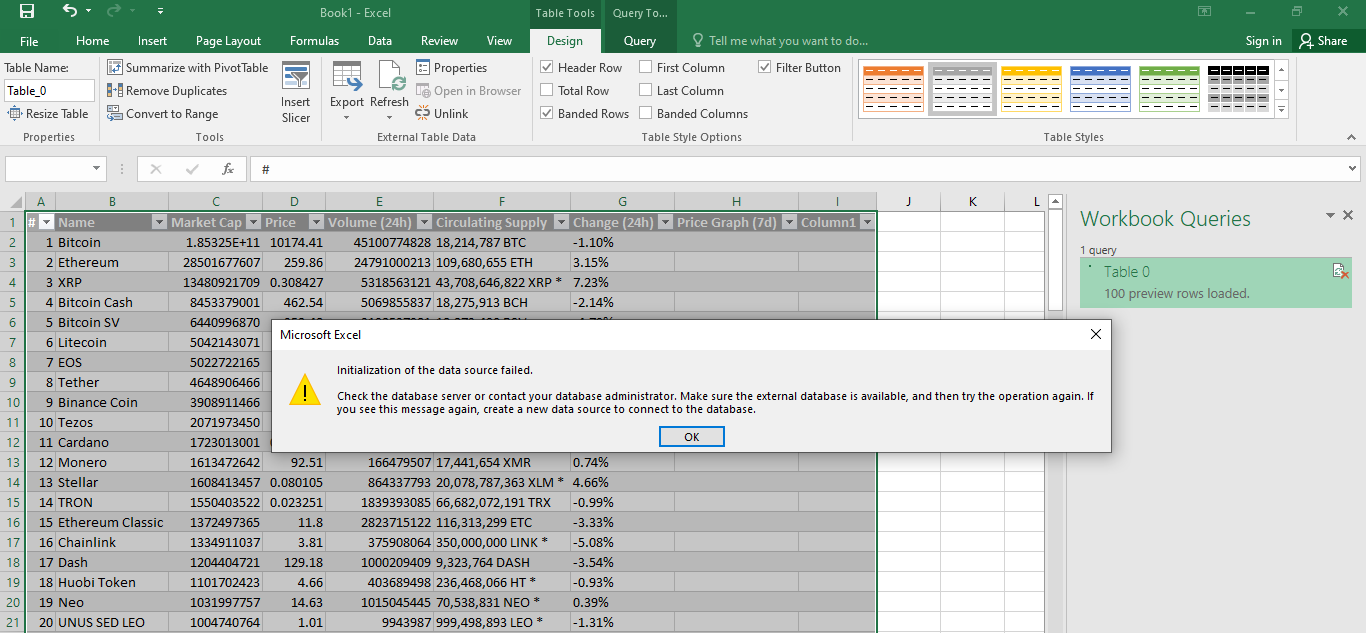Expand the Name Box dropdown
The height and width of the screenshot is (633, 1366).
(x=97, y=169)
